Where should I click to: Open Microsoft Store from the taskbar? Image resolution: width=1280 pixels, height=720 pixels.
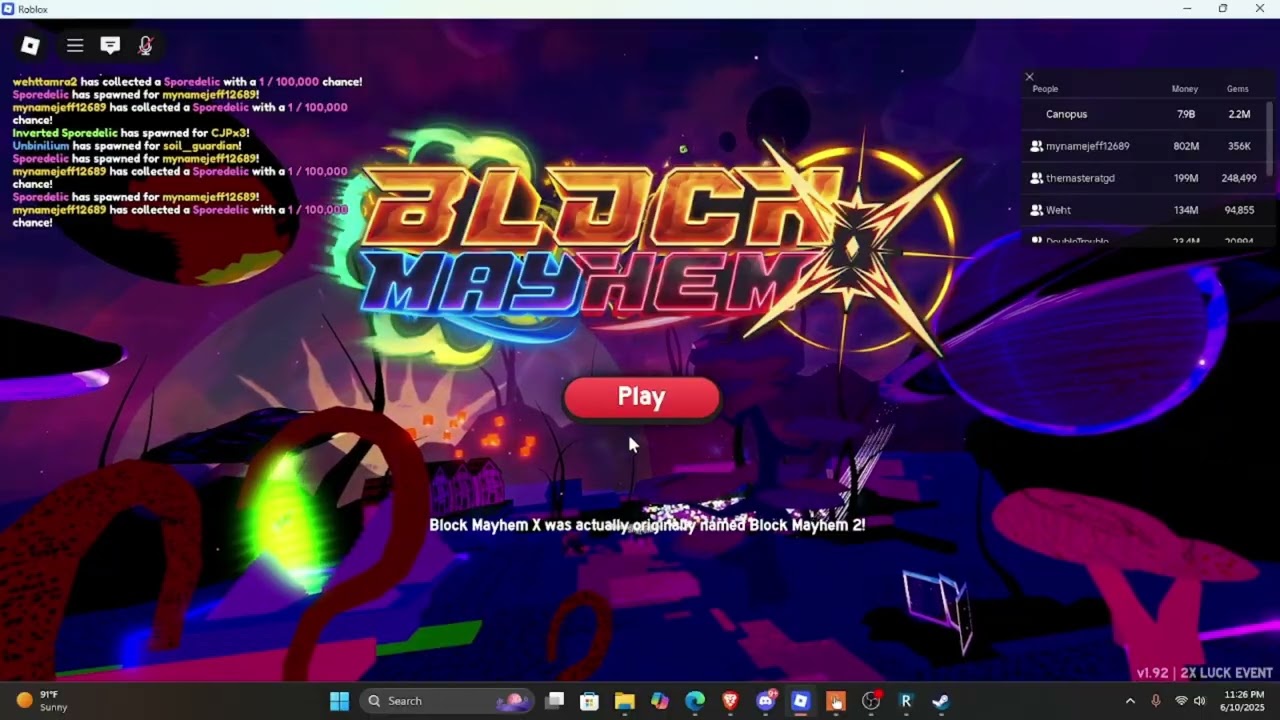pos(590,701)
